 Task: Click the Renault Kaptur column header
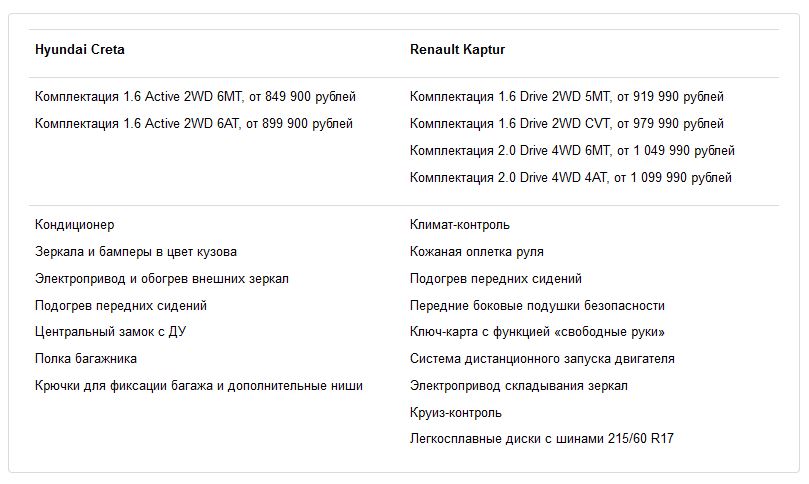point(457,49)
